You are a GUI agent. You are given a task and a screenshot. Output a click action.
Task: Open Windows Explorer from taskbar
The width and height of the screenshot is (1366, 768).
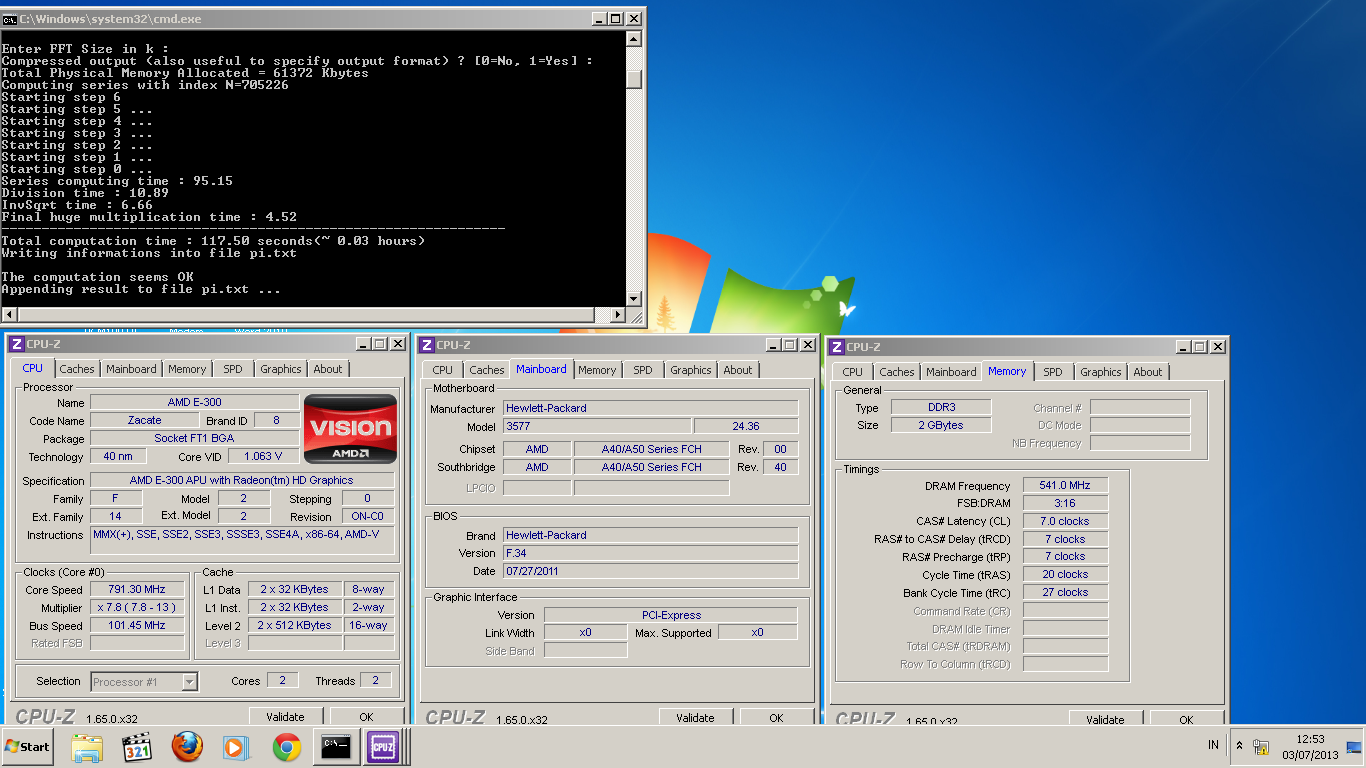point(87,747)
